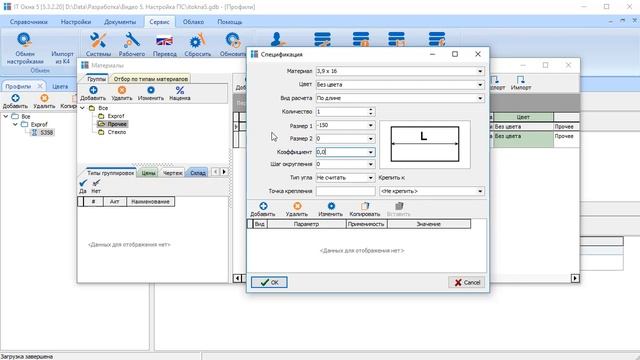The width and height of the screenshot is (640, 360).
Task: Select the Типы группировок tab
Action: pos(111,173)
